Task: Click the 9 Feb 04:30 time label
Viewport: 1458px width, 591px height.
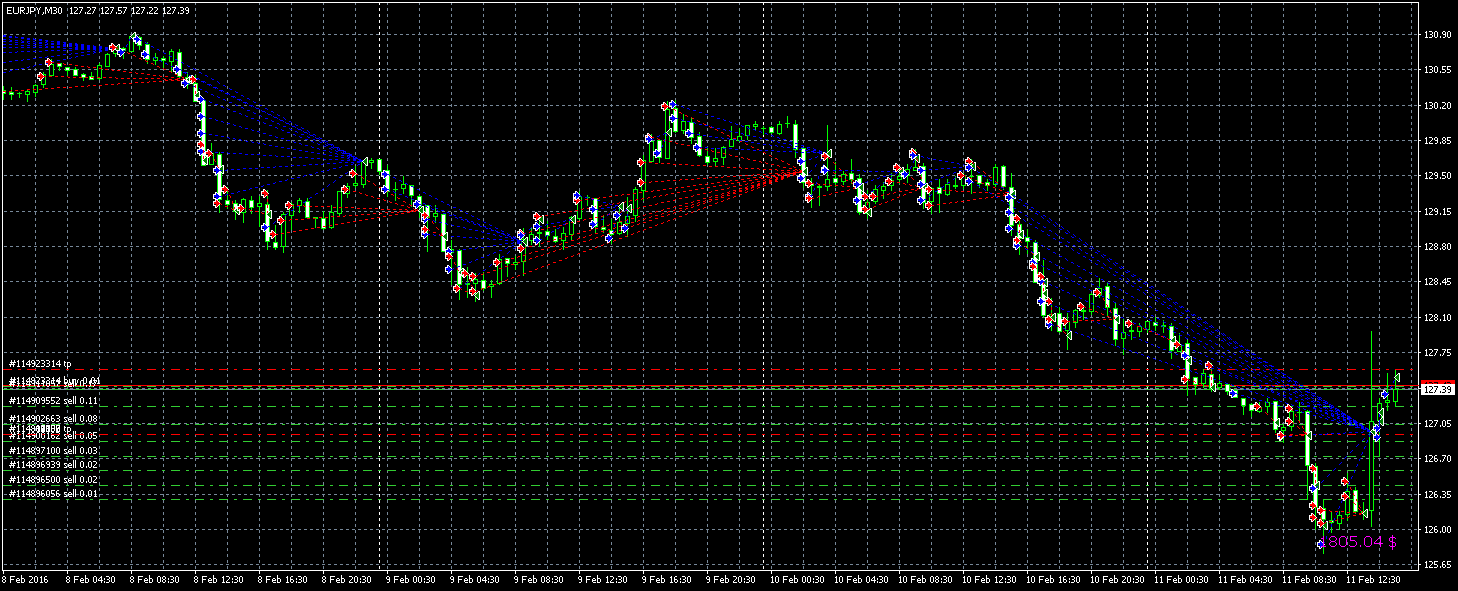Action: pos(477,579)
